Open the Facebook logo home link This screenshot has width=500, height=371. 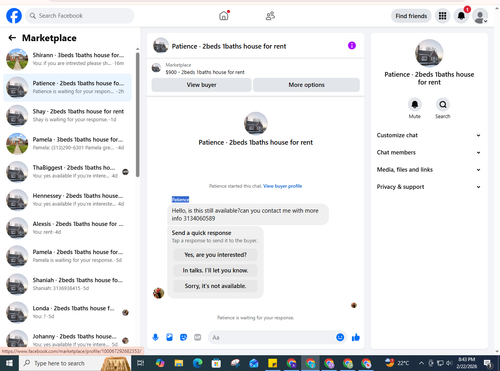(x=14, y=16)
